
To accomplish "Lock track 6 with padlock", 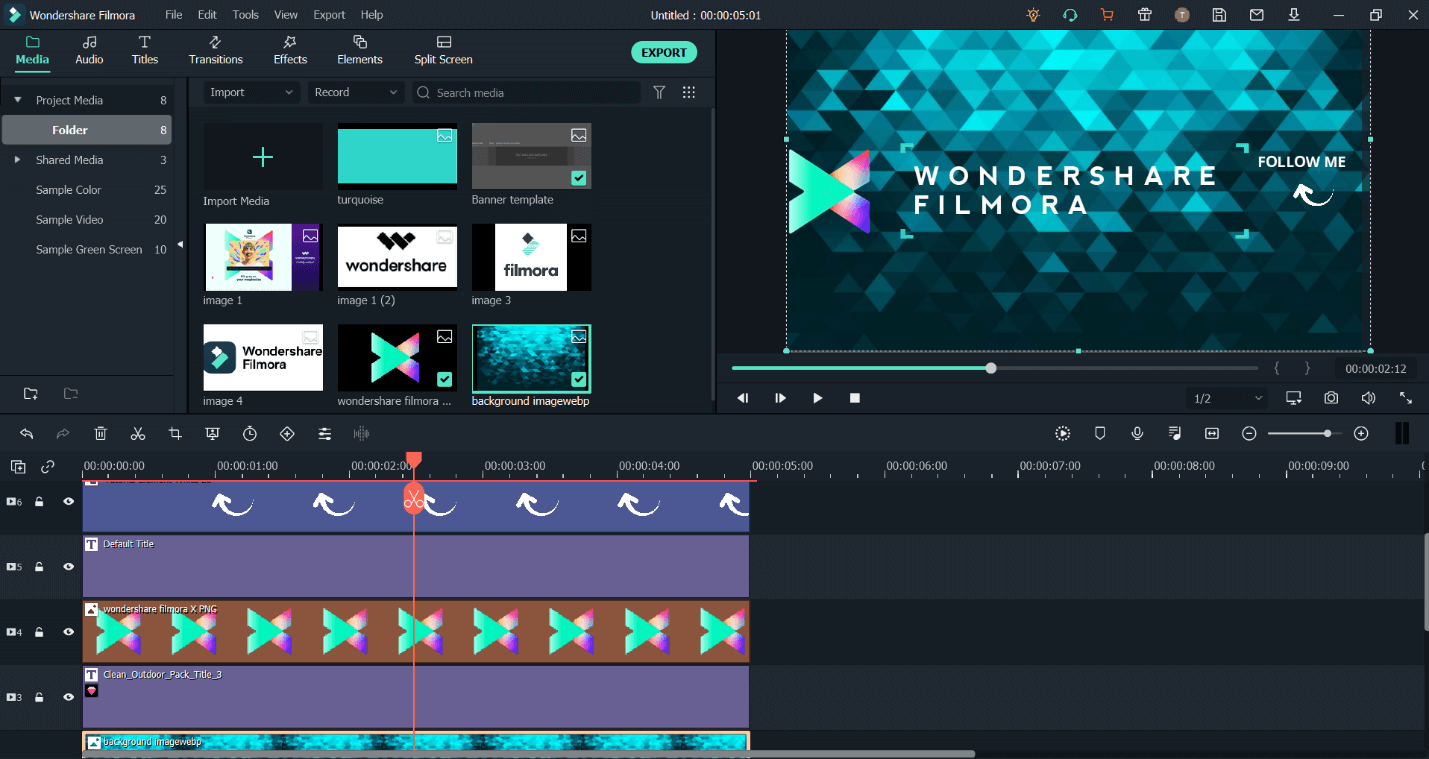I will 39,502.
